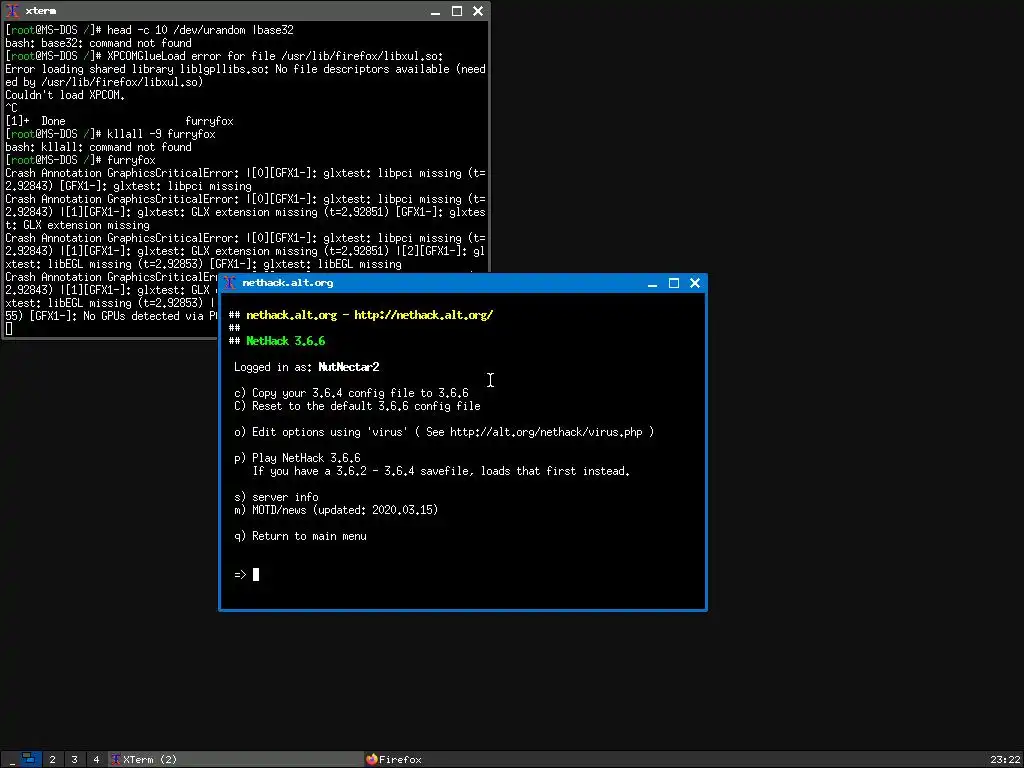Click 'p) Play NetHack 3.6.6' option

(297, 458)
